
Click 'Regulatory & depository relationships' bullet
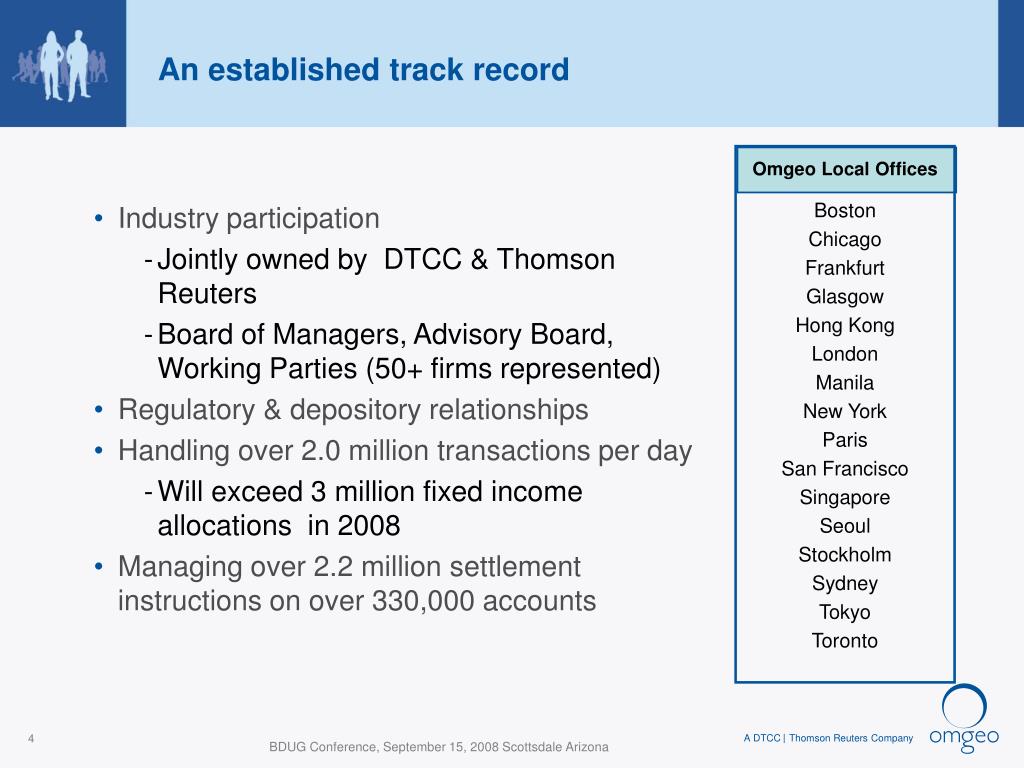point(353,410)
